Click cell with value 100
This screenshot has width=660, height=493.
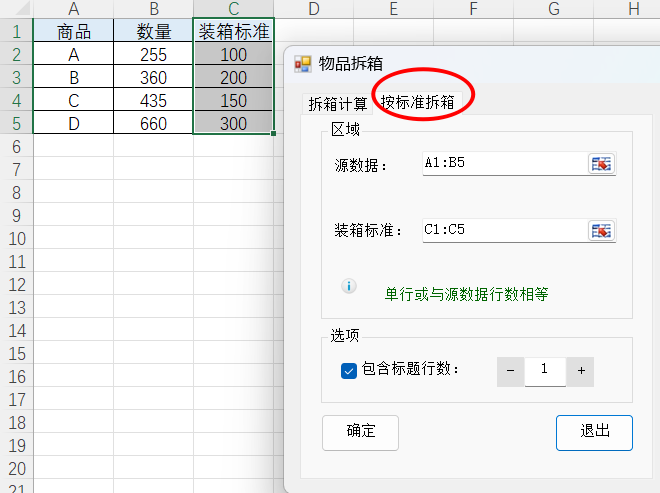tap(234, 55)
